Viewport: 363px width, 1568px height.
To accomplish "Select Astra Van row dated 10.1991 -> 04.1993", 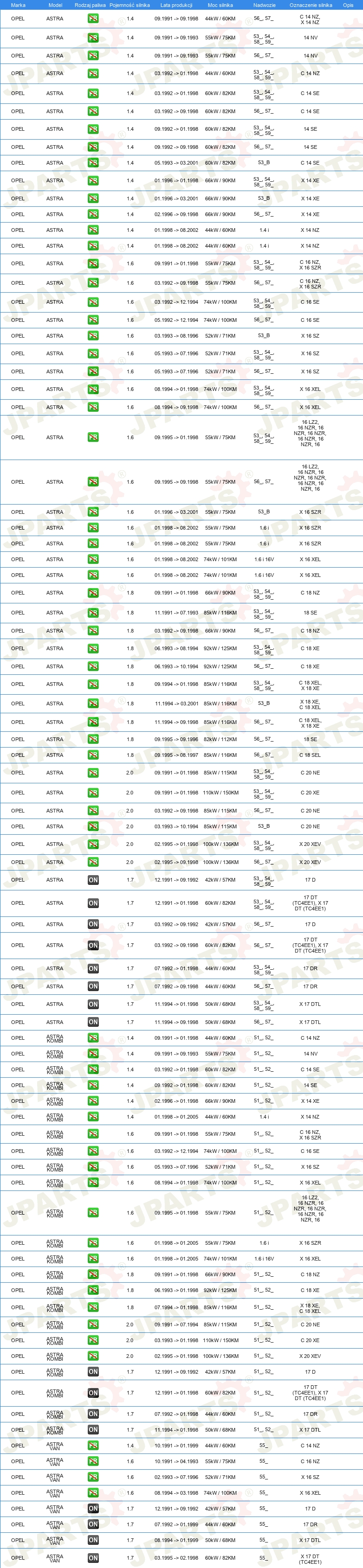I will 181,1461.
